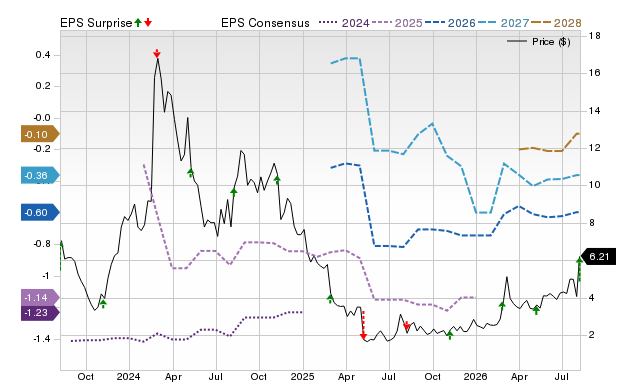
Task: Click the 2025 label on the time axis
Action: point(302,376)
